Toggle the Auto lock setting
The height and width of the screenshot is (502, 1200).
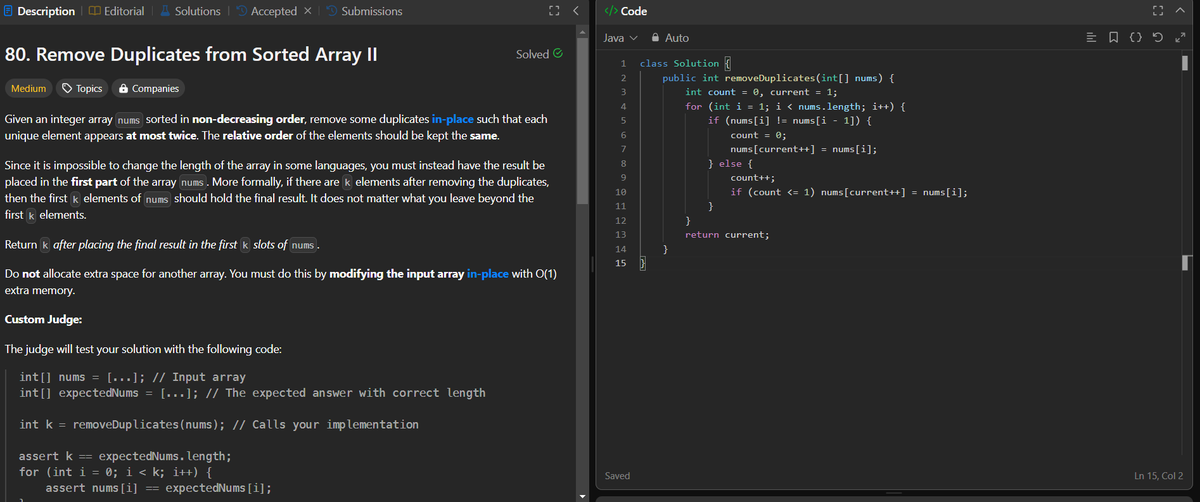(670, 37)
